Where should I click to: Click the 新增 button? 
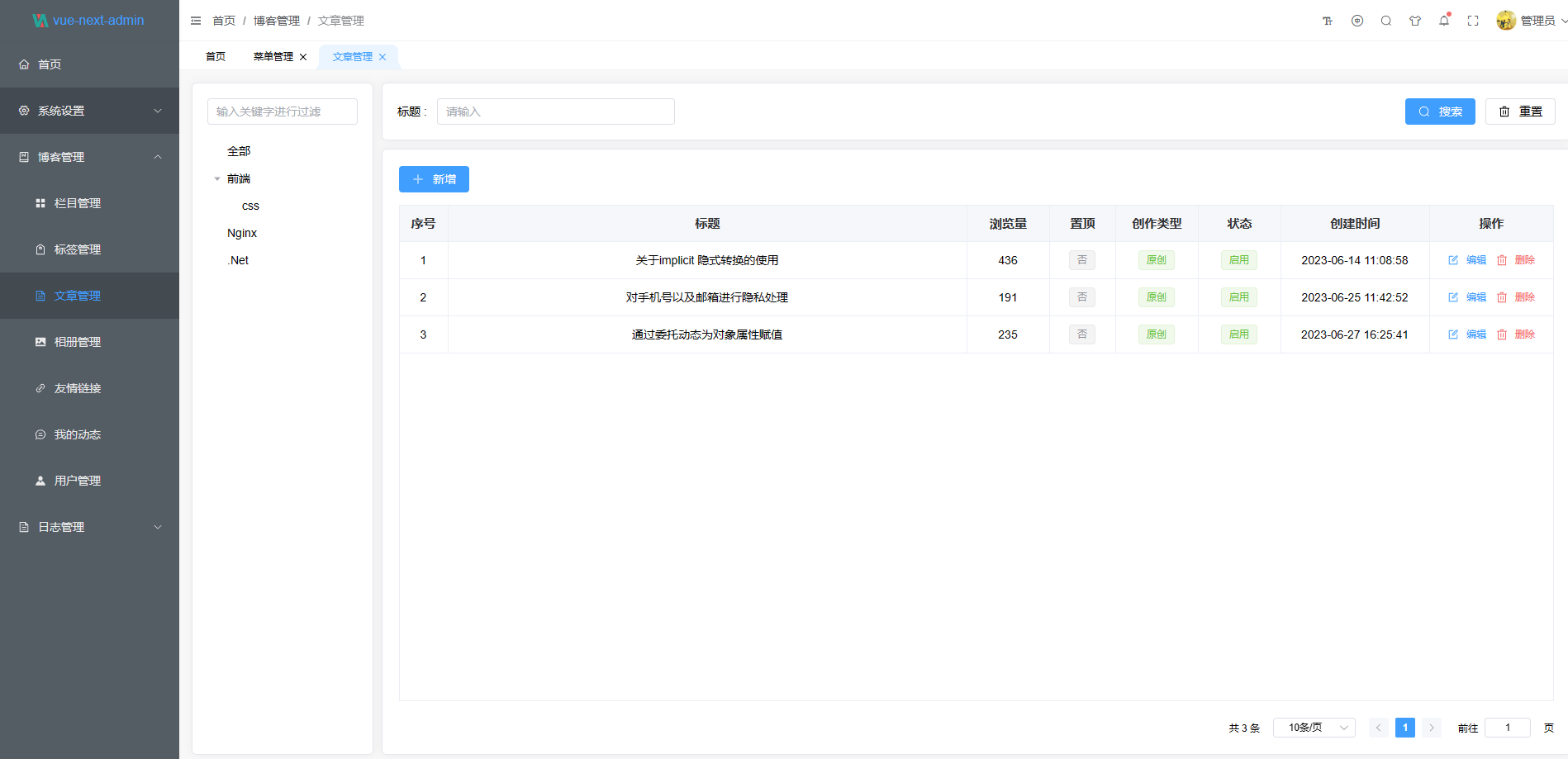click(434, 179)
